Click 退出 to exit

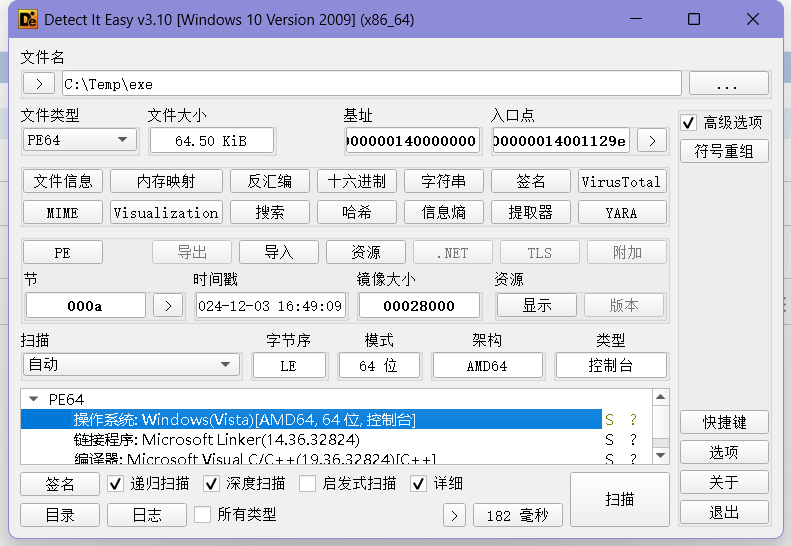point(724,513)
